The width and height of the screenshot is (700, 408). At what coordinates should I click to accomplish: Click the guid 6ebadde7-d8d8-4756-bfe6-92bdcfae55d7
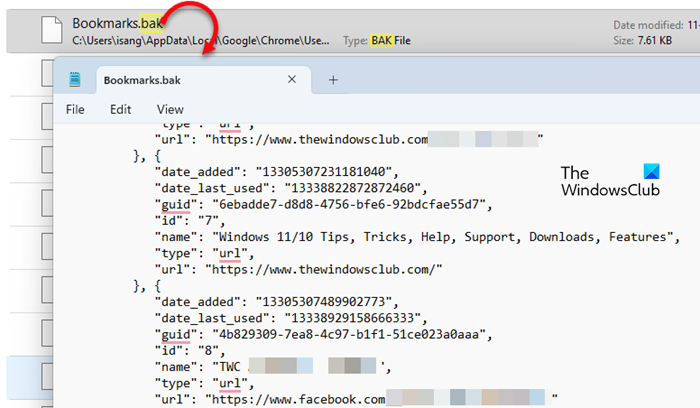coord(349,204)
